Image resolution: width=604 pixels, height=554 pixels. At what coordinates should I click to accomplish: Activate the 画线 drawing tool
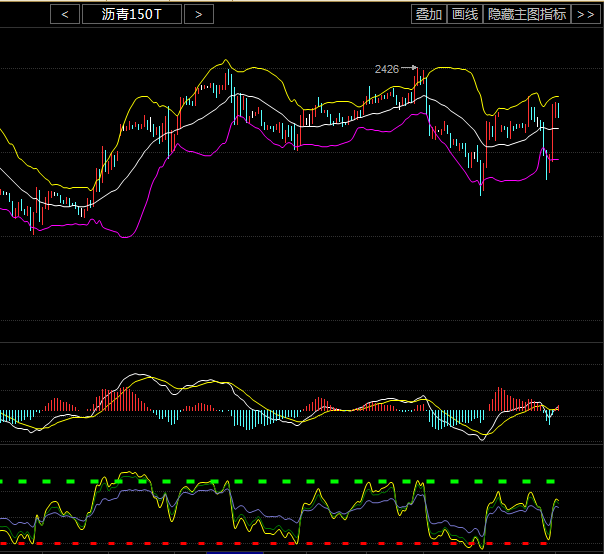(464, 14)
